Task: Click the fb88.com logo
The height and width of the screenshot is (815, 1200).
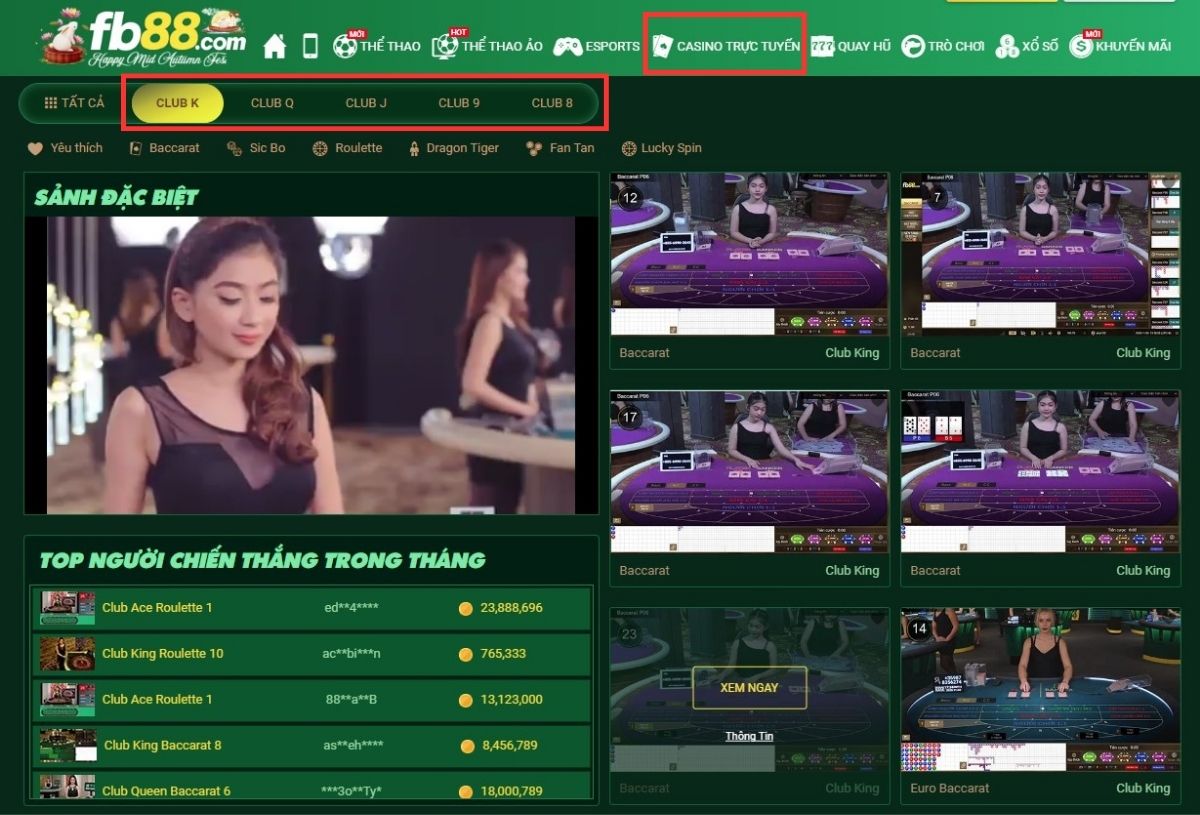Action: click(x=145, y=38)
